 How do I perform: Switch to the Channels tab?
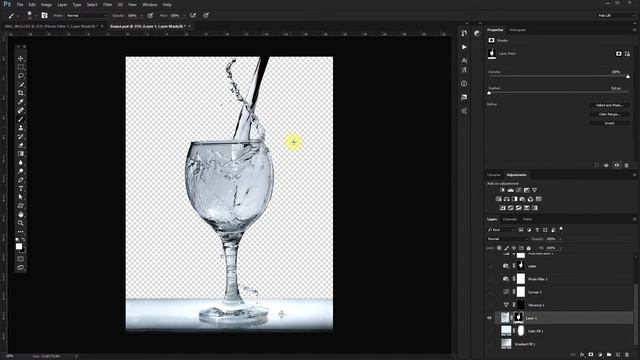pos(510,219)
